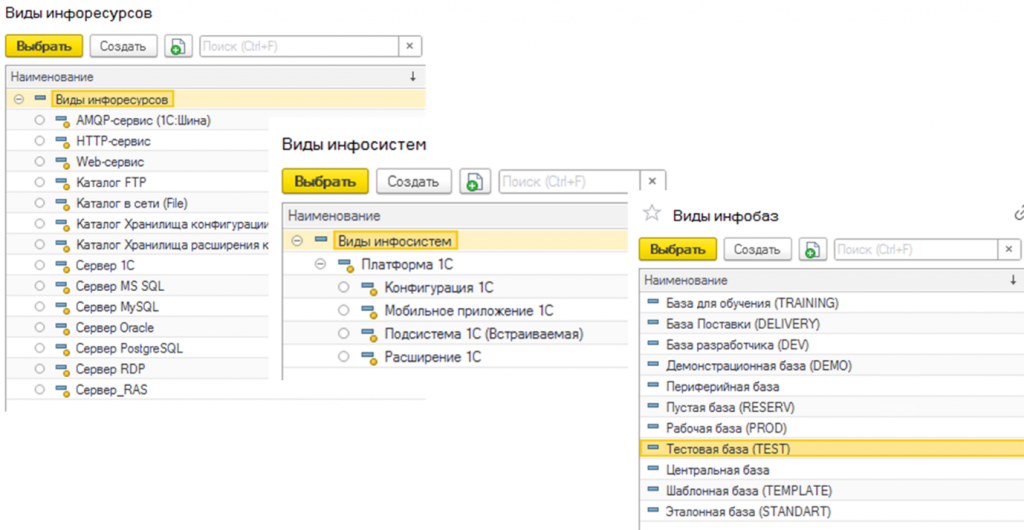
Task: Select Сервер MS SQL item
Action: pos(120,286)
